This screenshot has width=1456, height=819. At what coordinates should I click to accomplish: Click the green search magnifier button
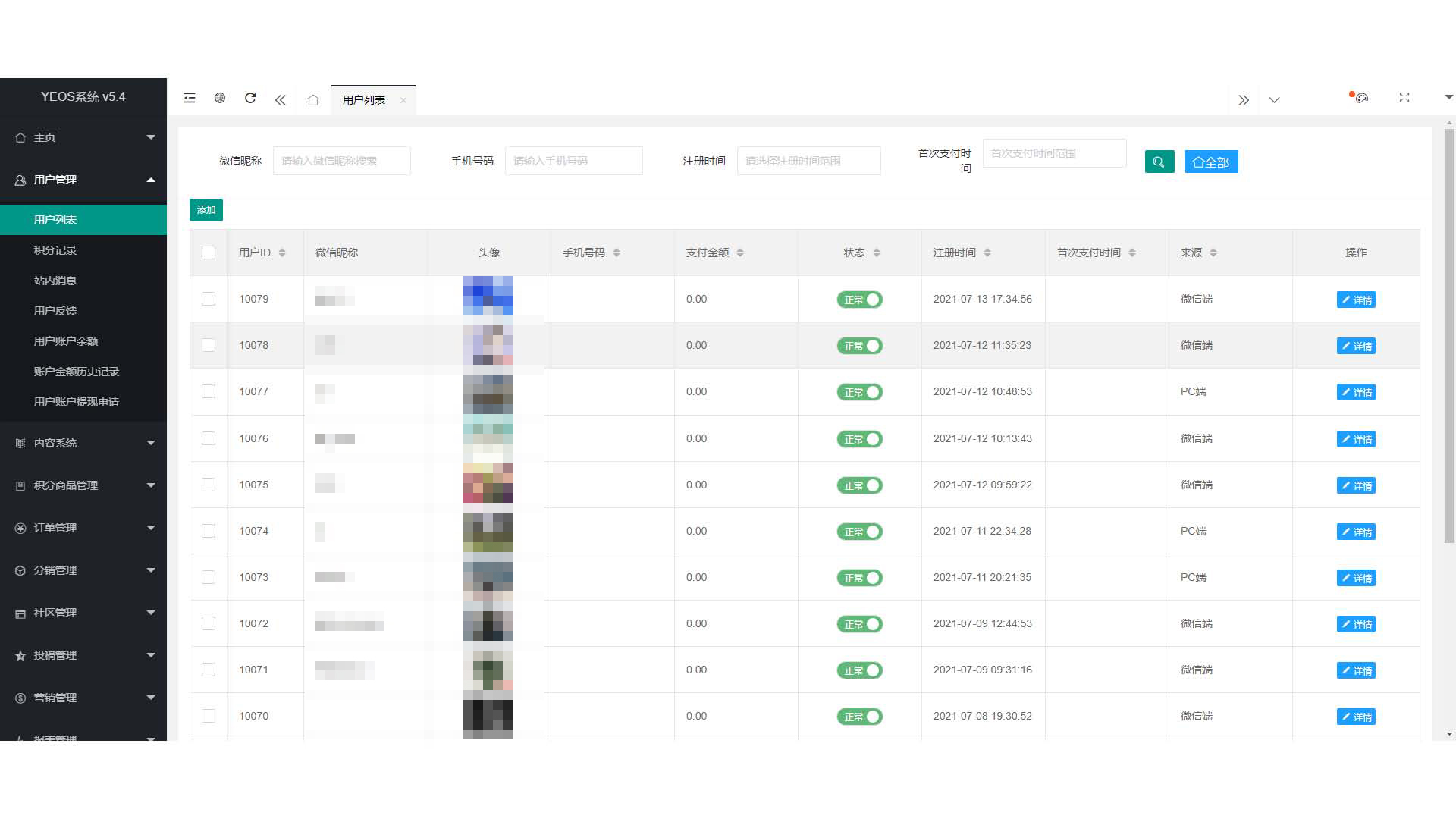1159,162
